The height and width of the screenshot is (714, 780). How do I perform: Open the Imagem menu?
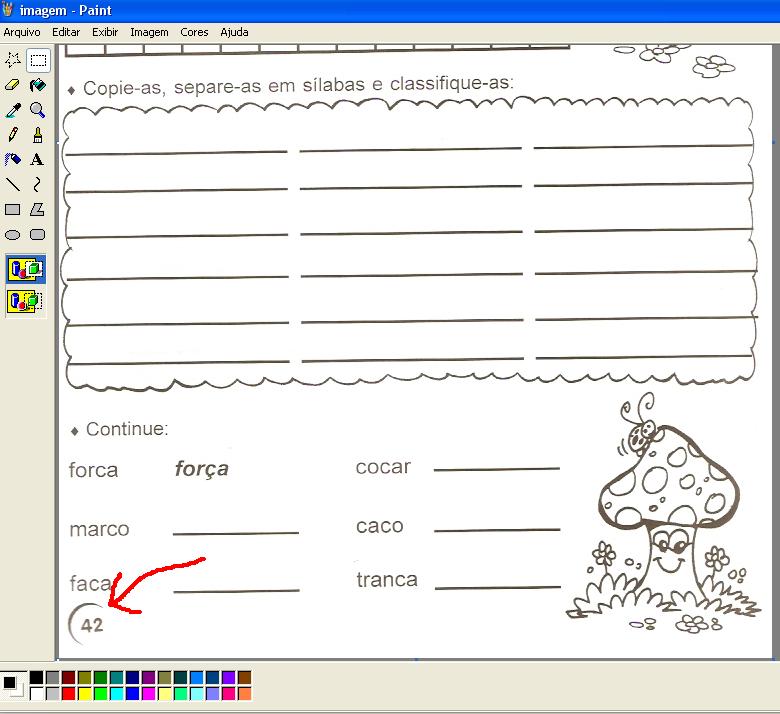[x=149, y=32]
